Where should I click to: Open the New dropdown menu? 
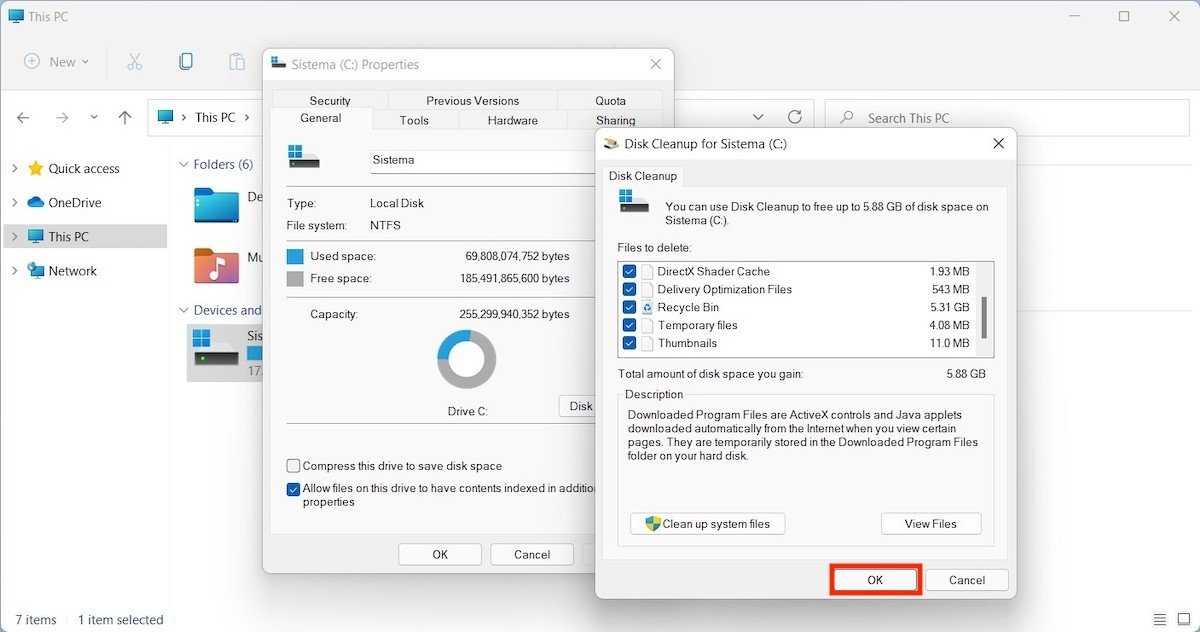coord(56,62)
